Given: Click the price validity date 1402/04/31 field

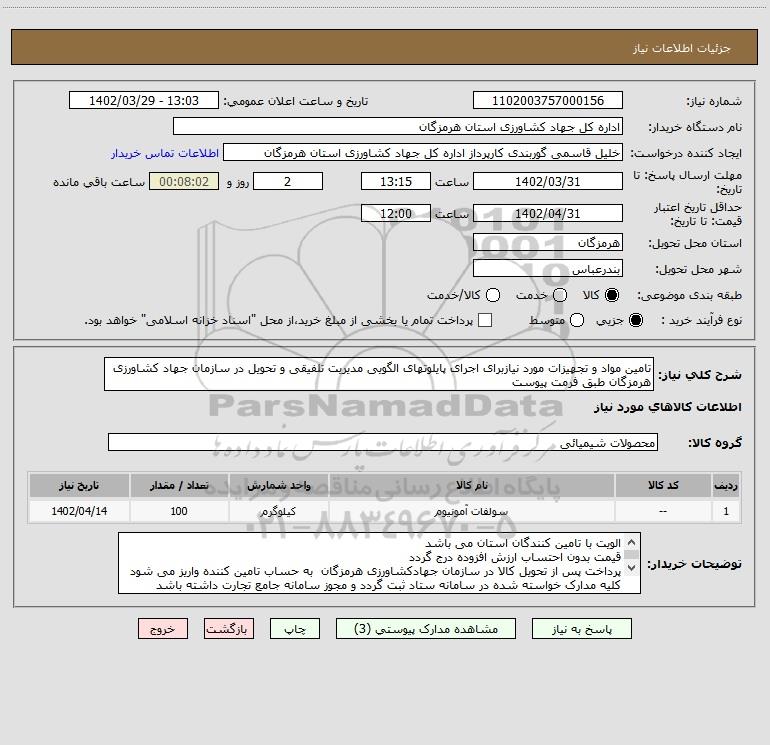Looking at the screenshot, I should 548,213.
